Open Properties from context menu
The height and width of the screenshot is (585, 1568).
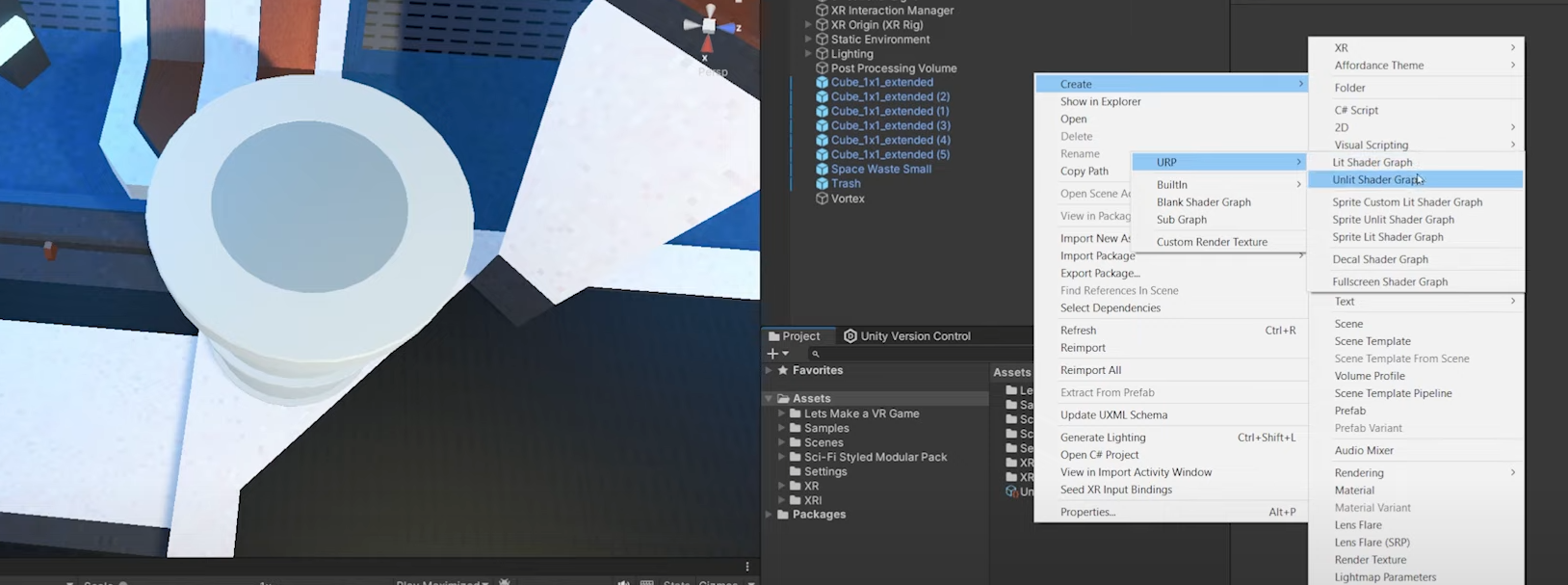click(x=1171, y=512)
